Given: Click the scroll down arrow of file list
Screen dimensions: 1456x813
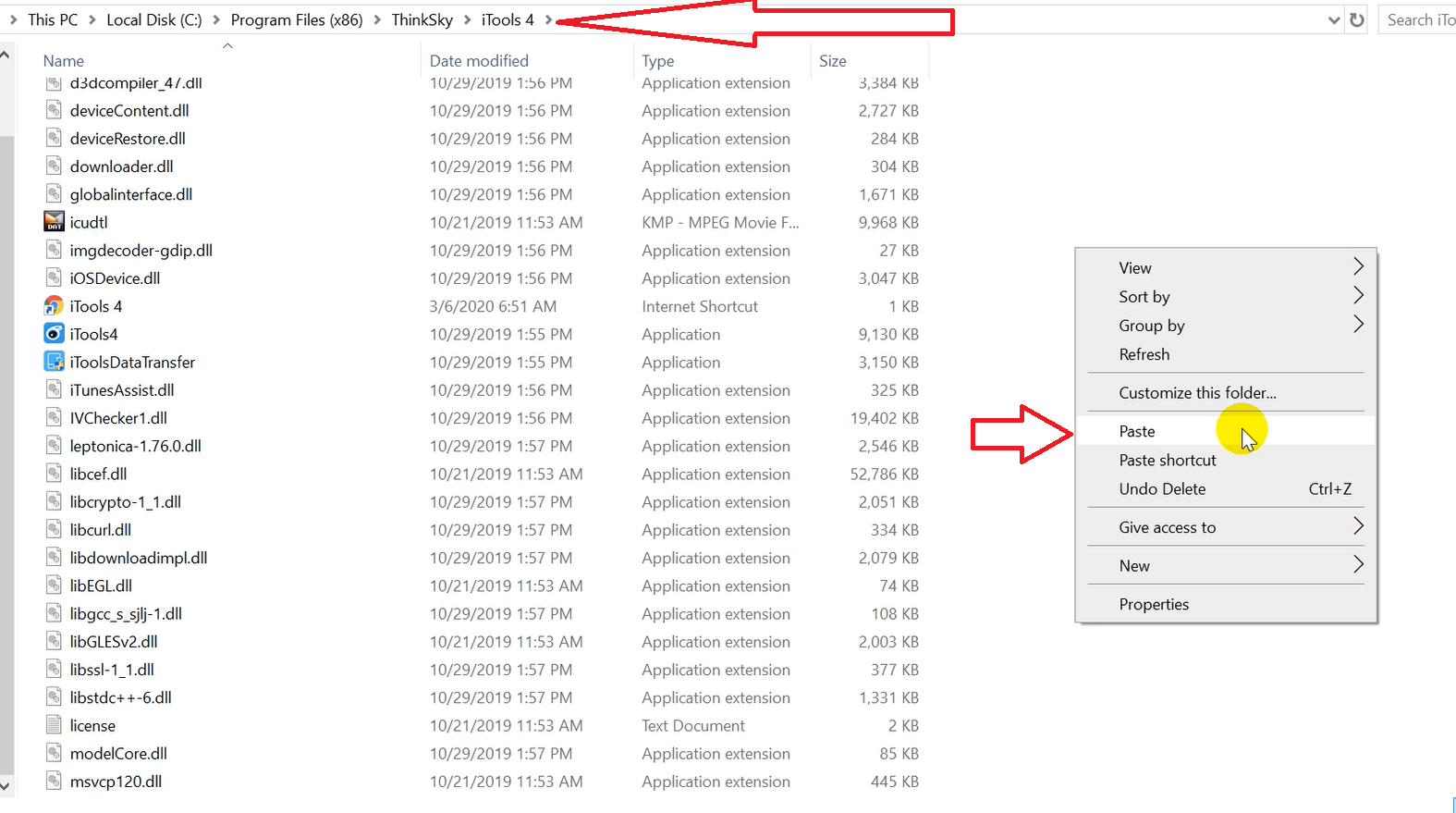Looking at the screenshot, I should point(6,786).
